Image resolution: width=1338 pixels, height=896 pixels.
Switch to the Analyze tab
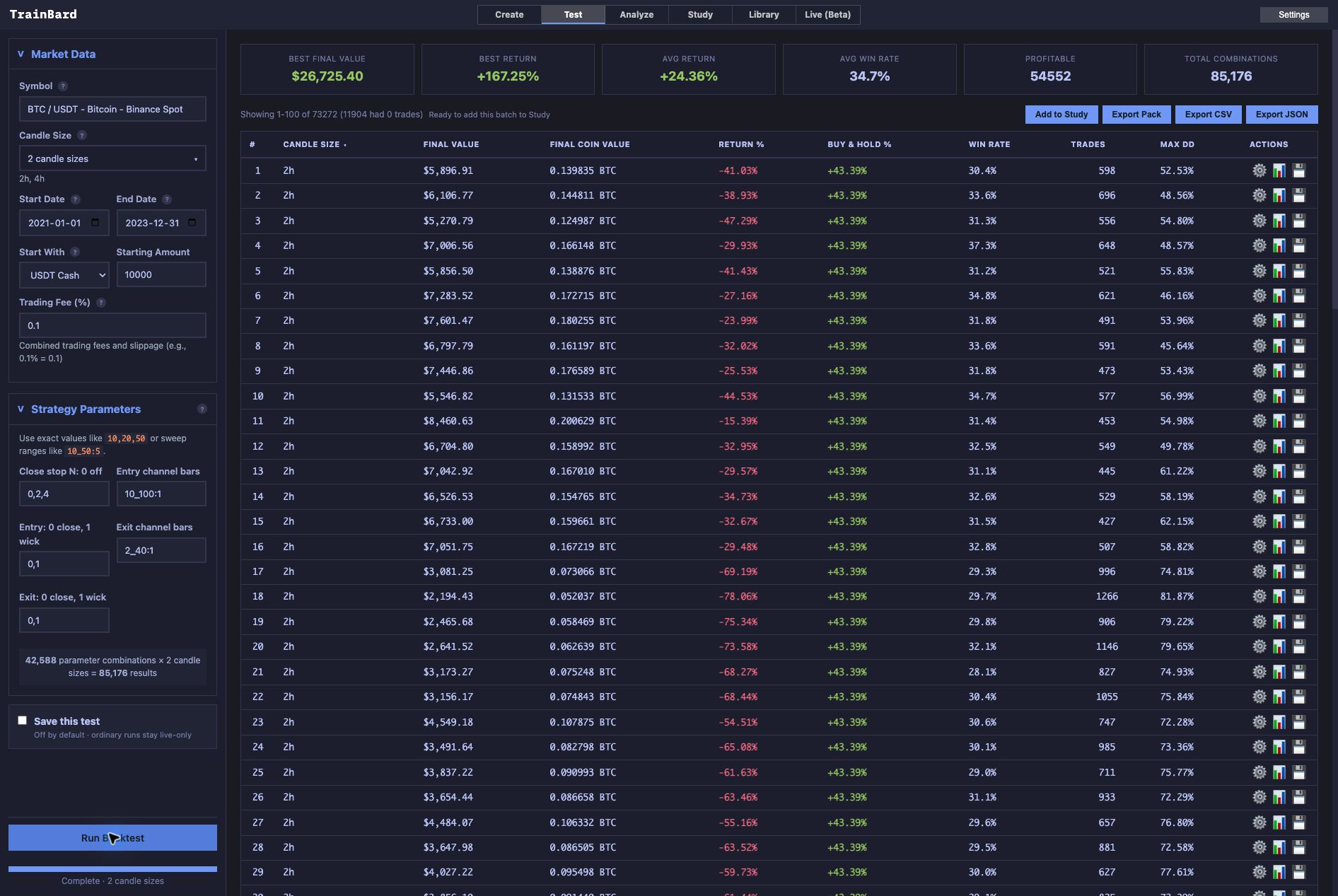pos(636,15)
